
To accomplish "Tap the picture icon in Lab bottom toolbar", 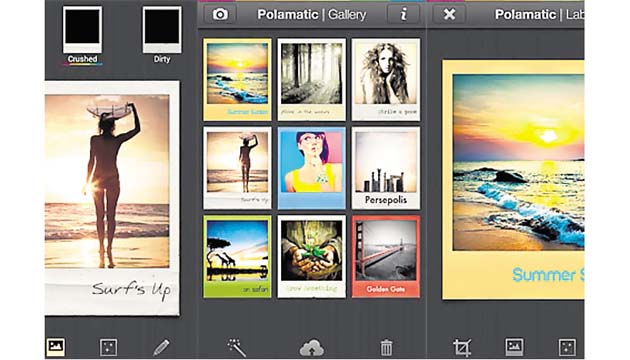I will pos(514,347).
